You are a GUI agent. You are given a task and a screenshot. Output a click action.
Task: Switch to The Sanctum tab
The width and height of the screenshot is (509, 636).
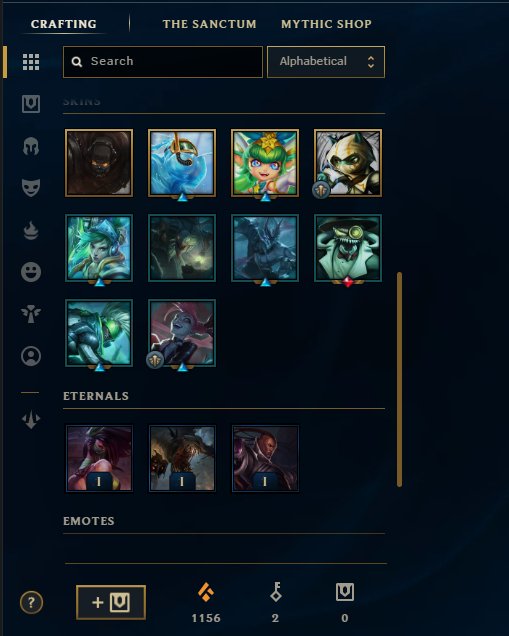pyautogui.click(x=210, y=24)
